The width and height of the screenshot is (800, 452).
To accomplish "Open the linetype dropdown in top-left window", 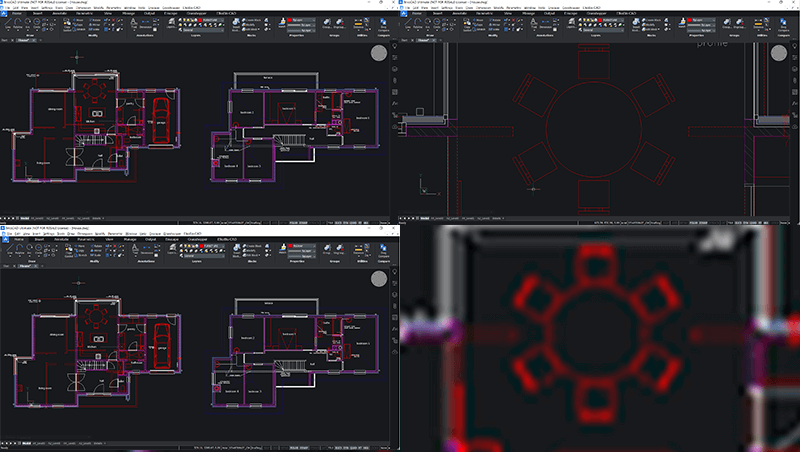I will pos(301,30).
